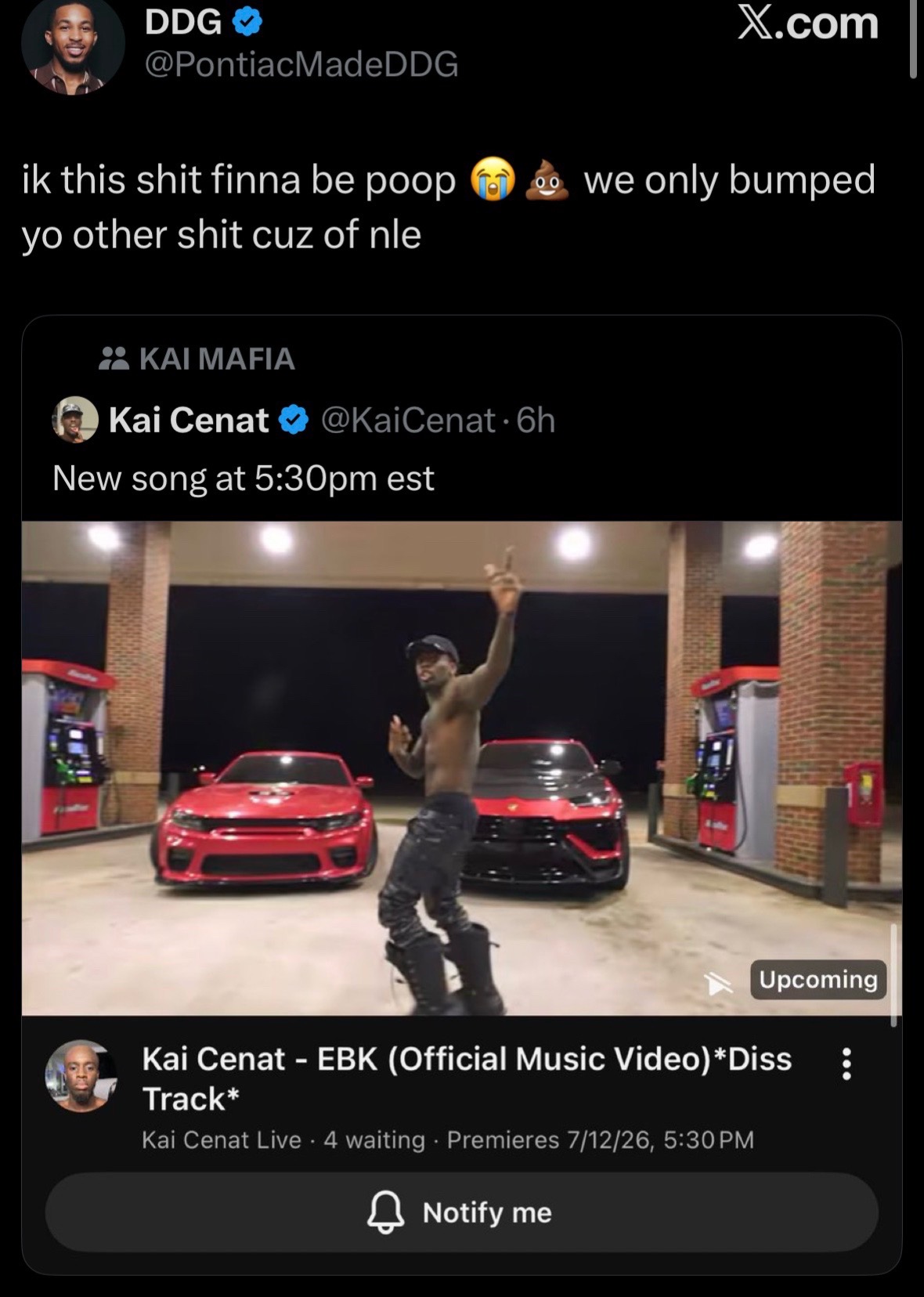Click the page scrollbar at top right
This screenshot has width=924, height=1297.
coord(913,39)
